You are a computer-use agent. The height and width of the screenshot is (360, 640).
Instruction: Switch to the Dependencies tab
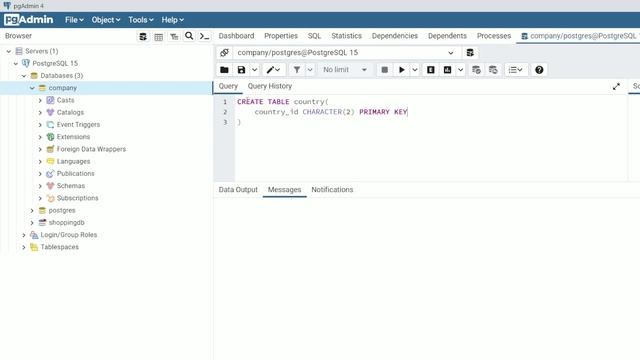pyautogui.click(x=395, y=36)
